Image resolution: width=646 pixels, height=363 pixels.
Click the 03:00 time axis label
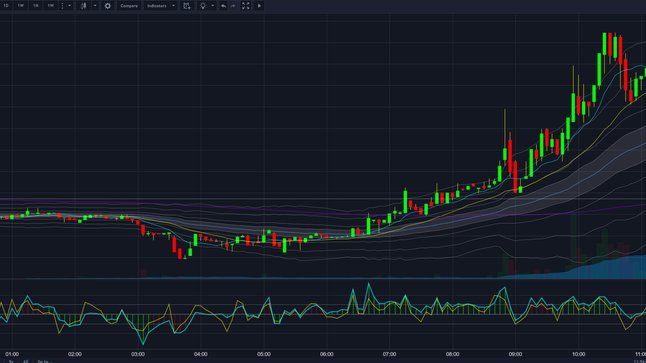(138, 354)
